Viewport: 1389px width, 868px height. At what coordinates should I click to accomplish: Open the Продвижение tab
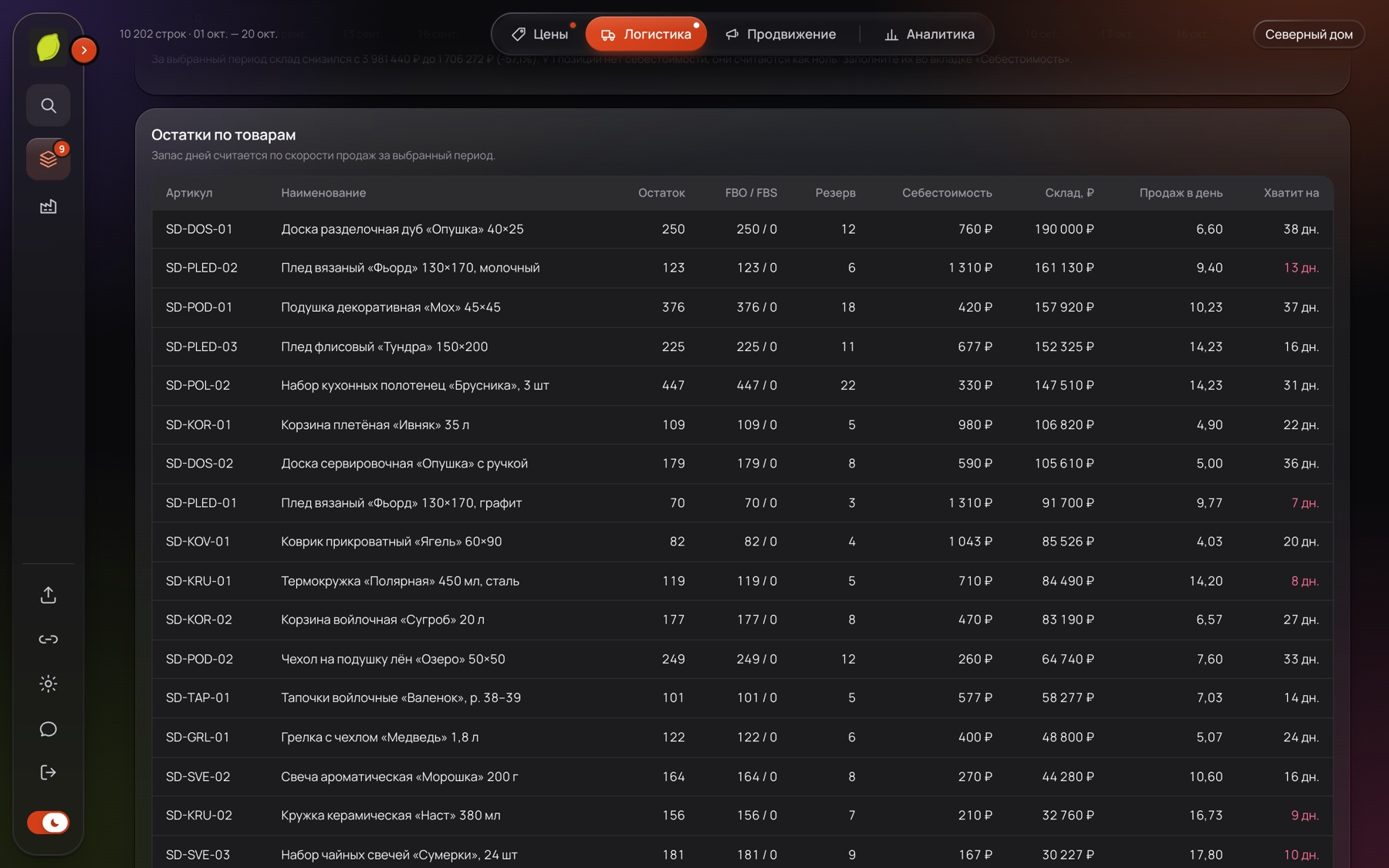(x=781, y=34)
